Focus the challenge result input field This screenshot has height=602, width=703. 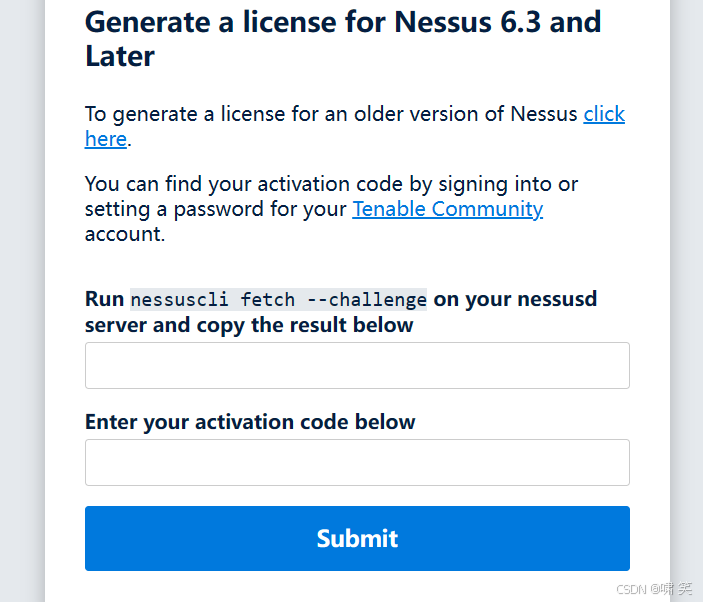pyautogui.click(x=357, y=365)
